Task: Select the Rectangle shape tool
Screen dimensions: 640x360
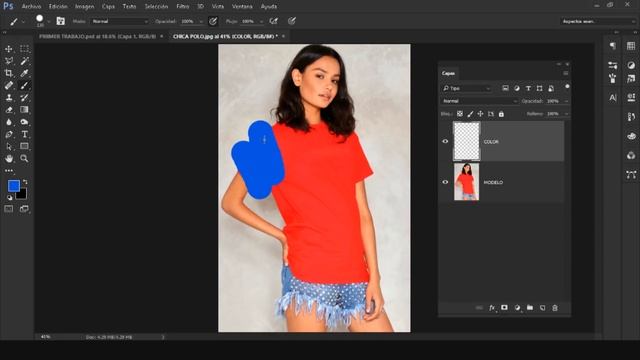Action: [x=24, y=146]
